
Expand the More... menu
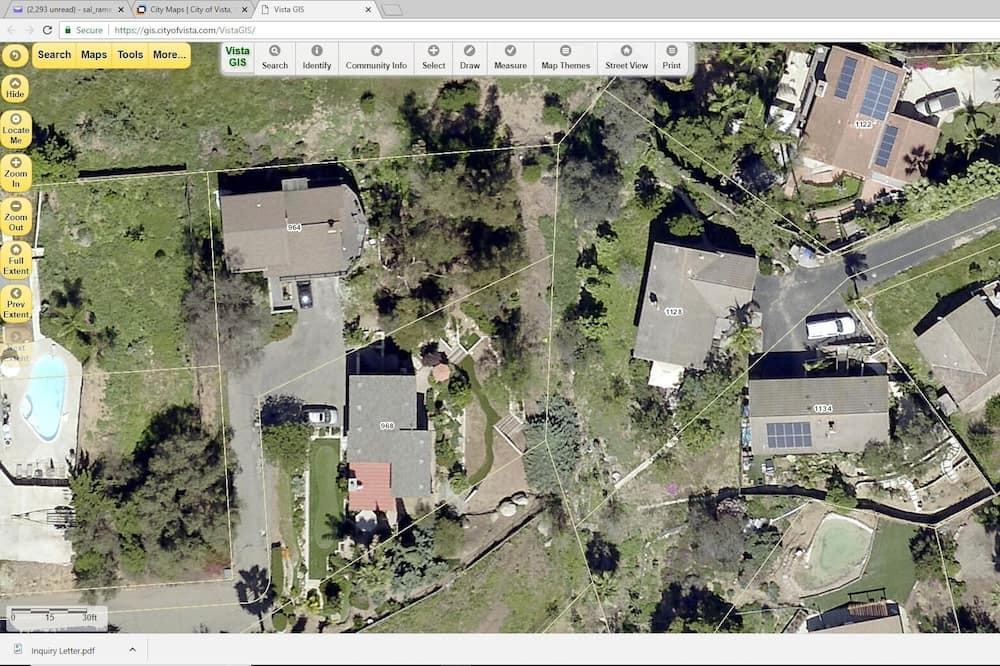coord(169,55)
